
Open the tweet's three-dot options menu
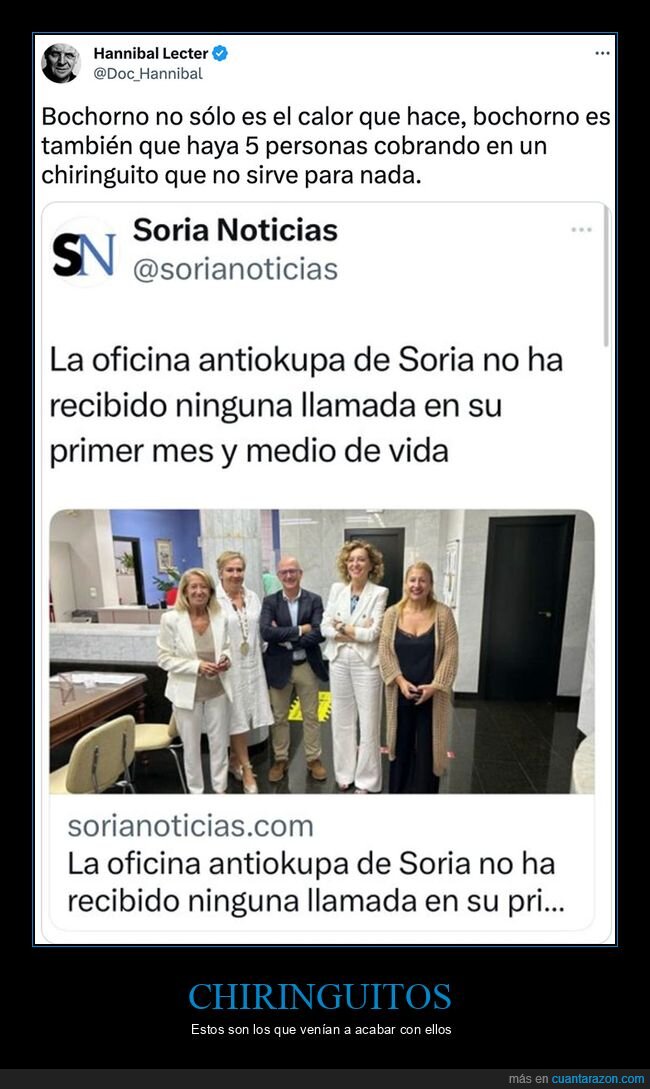[x=602, y=53]
